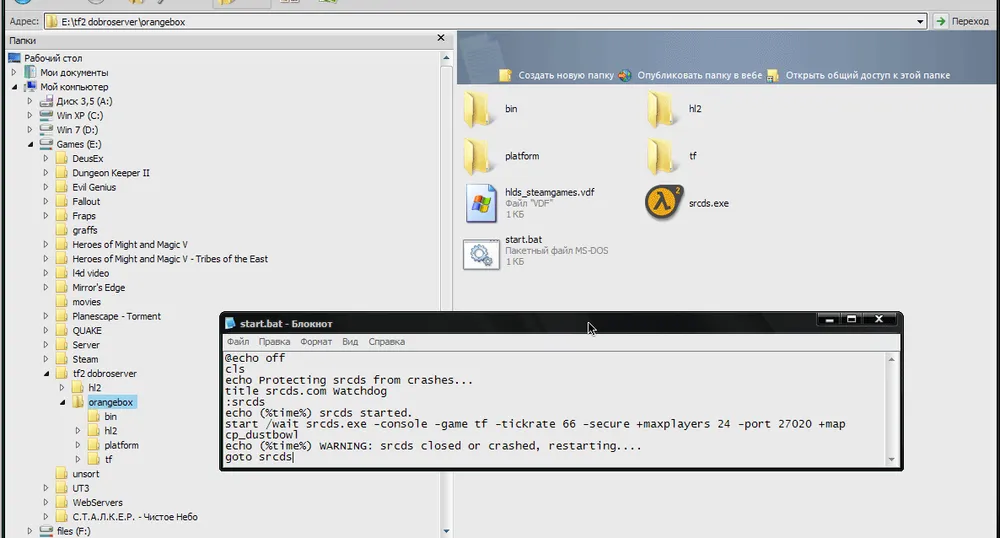
Task: Close the Folders pane with X
Action: pos(441,39)
